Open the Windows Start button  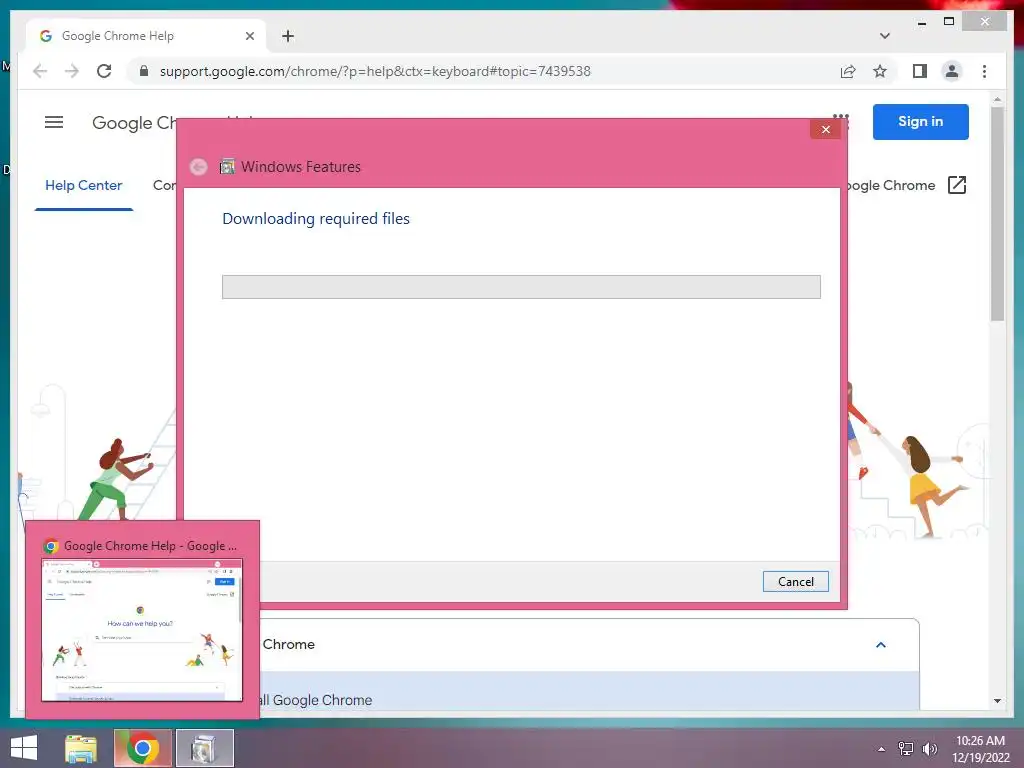click(x=24, y=748)
